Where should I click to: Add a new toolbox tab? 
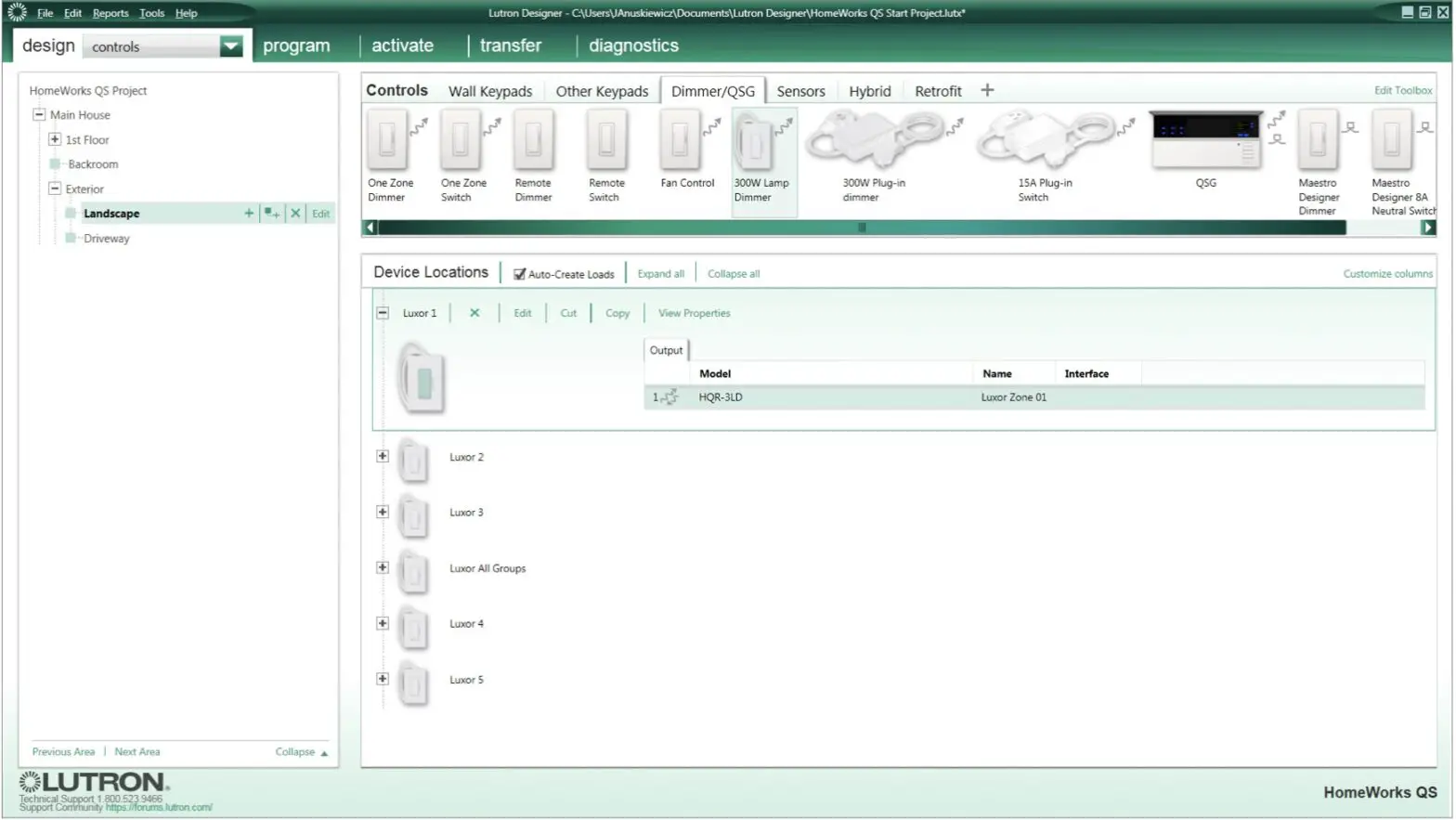tap(987, 90)
